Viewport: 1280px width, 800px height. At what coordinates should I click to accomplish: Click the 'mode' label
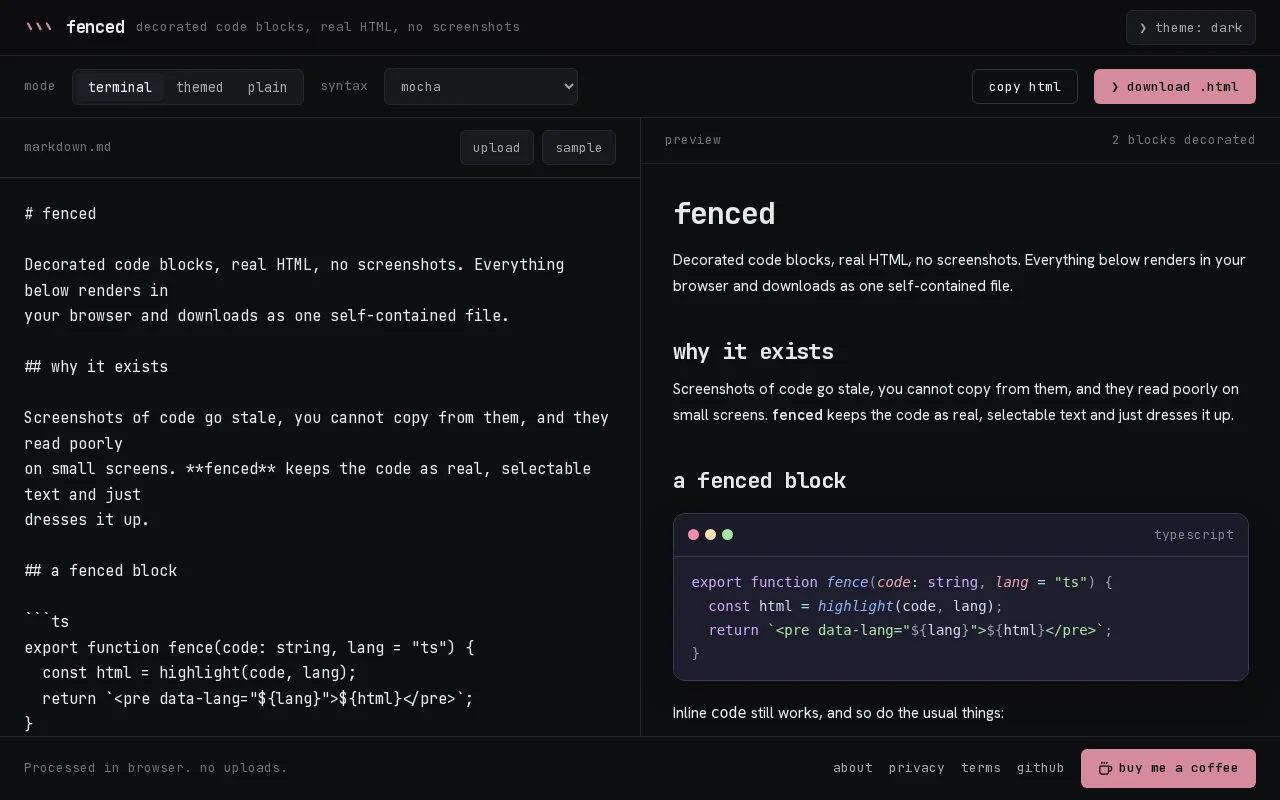tap(40, 86)
